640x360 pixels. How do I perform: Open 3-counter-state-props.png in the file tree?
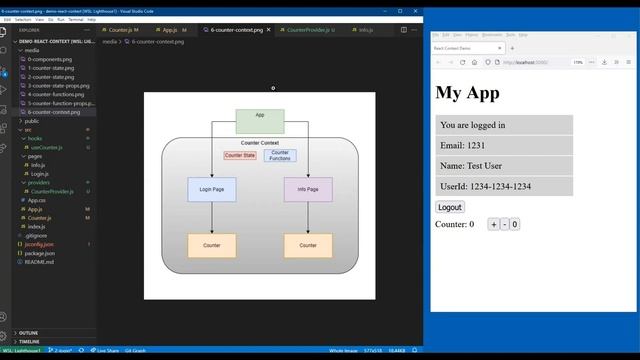[x=58, y=86]
